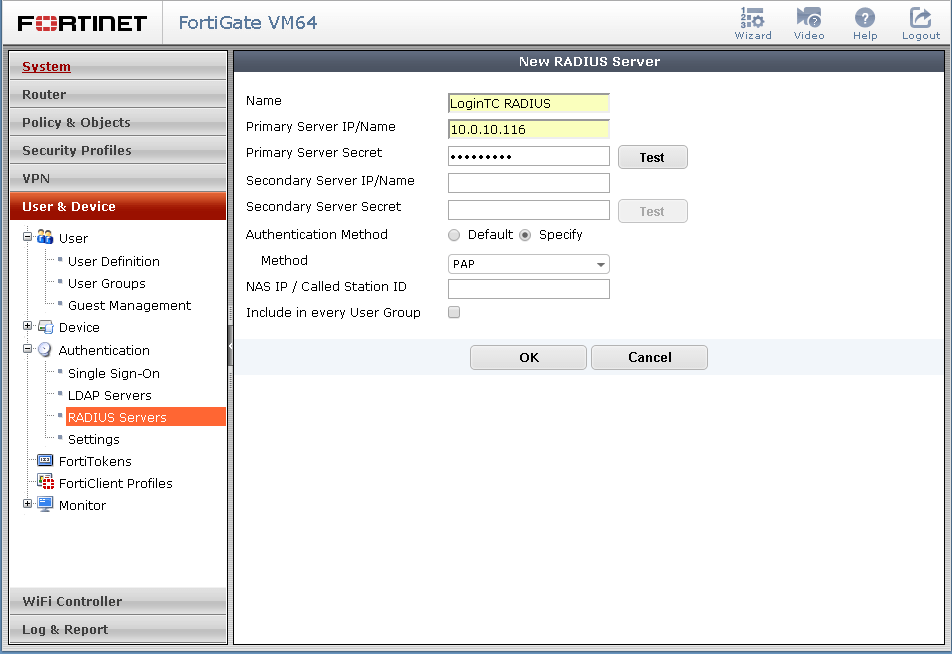Viewport: 952px width, 654px height.
Task: Test the primary server secret
Action: tap(652, 157)
